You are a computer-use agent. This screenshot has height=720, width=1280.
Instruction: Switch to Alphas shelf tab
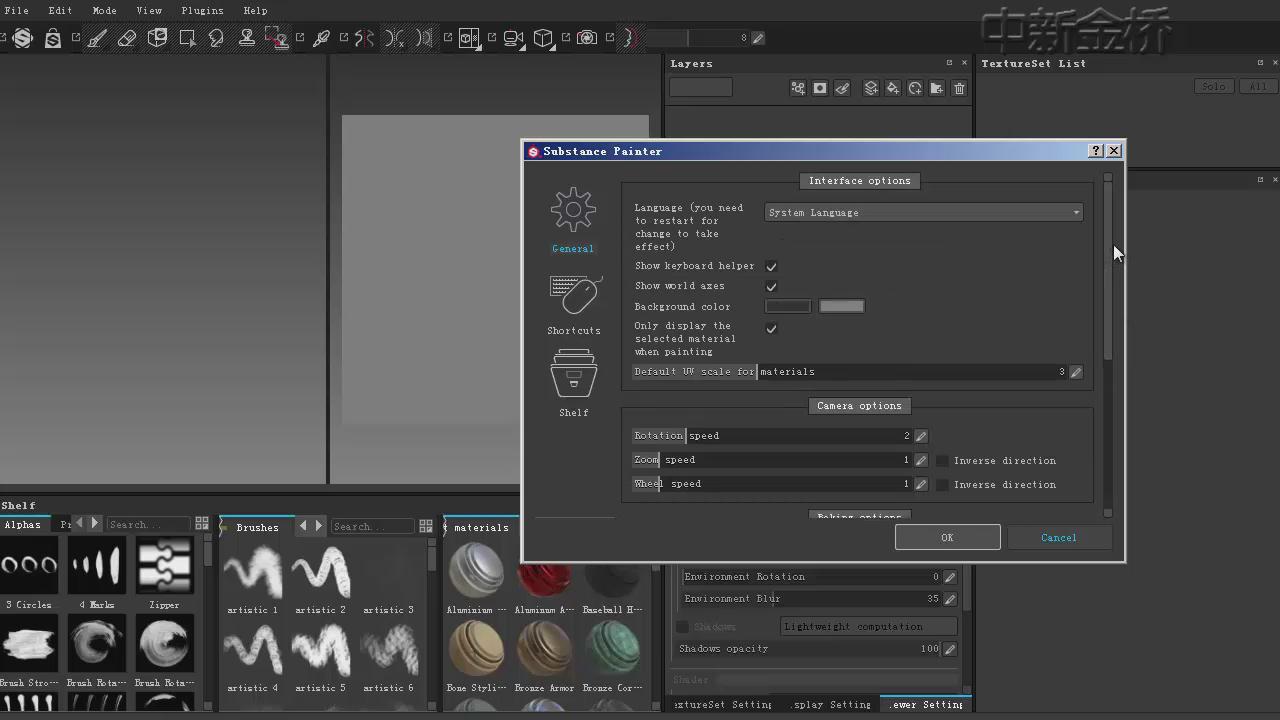pyautogui.click(x=23, y=524)
